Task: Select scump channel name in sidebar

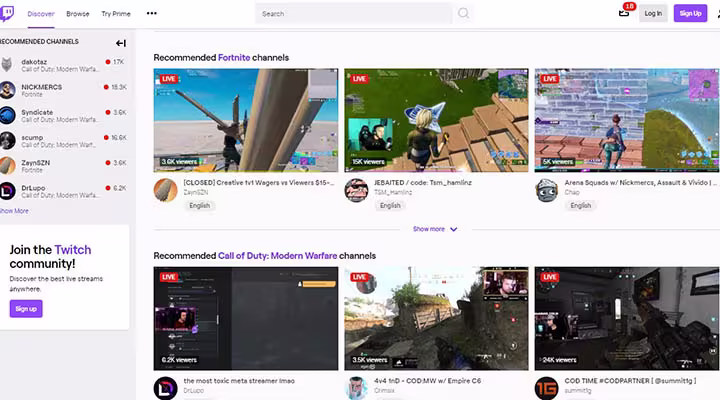Action: [32, 137]
